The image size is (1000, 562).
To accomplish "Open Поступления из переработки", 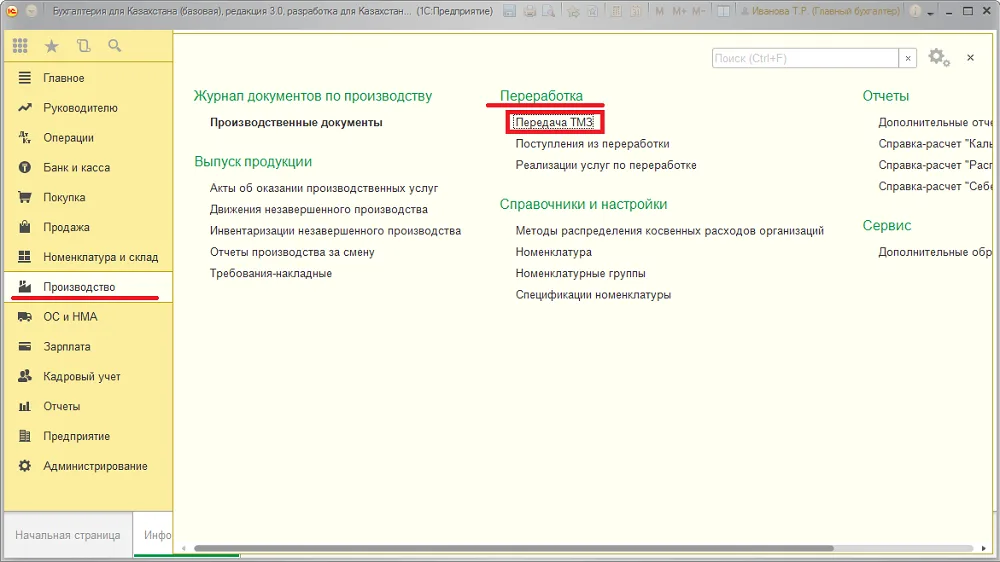I will pyautogui.click(x=592, y=144).
